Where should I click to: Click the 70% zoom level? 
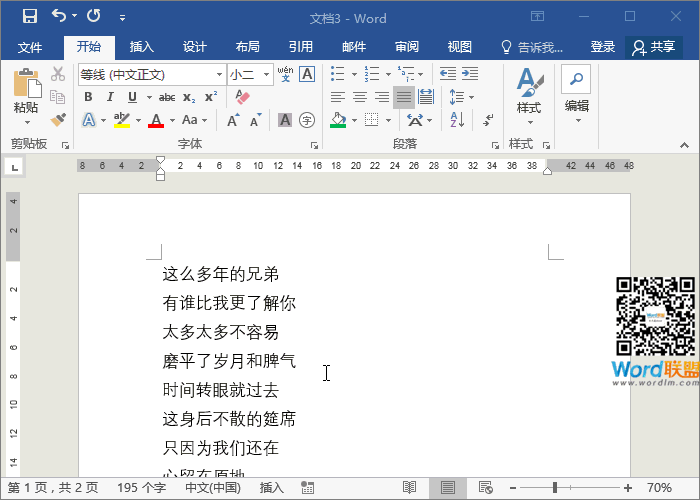(659, 488)
